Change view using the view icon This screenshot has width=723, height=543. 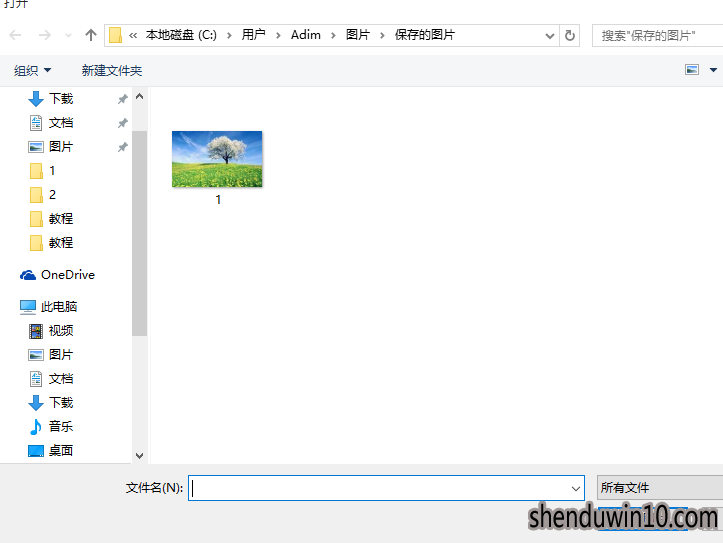pos(692,70)
